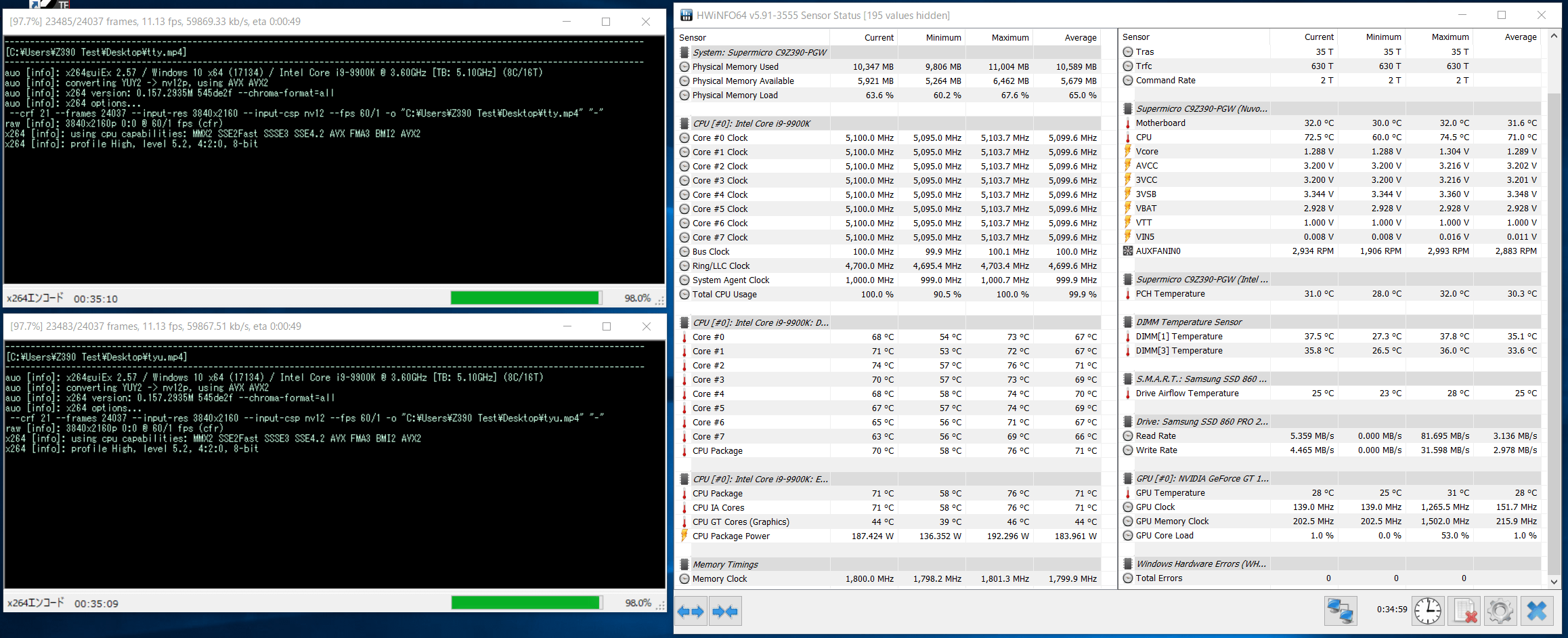The image size is (1568, 638).
Task: Click the lightning icon beside CPU Package Power
Action: (x=684, y=536)
